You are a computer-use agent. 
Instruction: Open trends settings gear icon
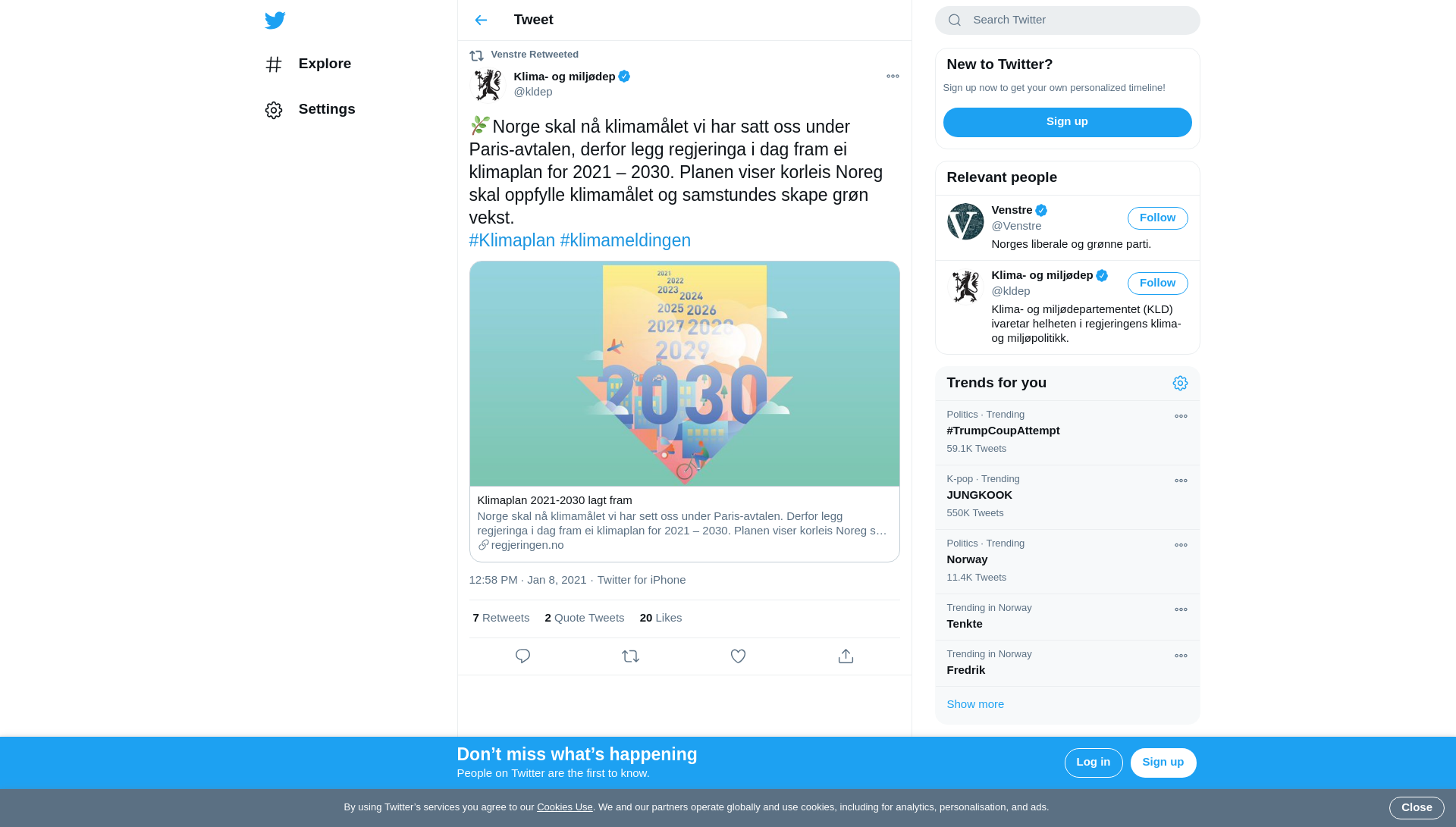1180,384
